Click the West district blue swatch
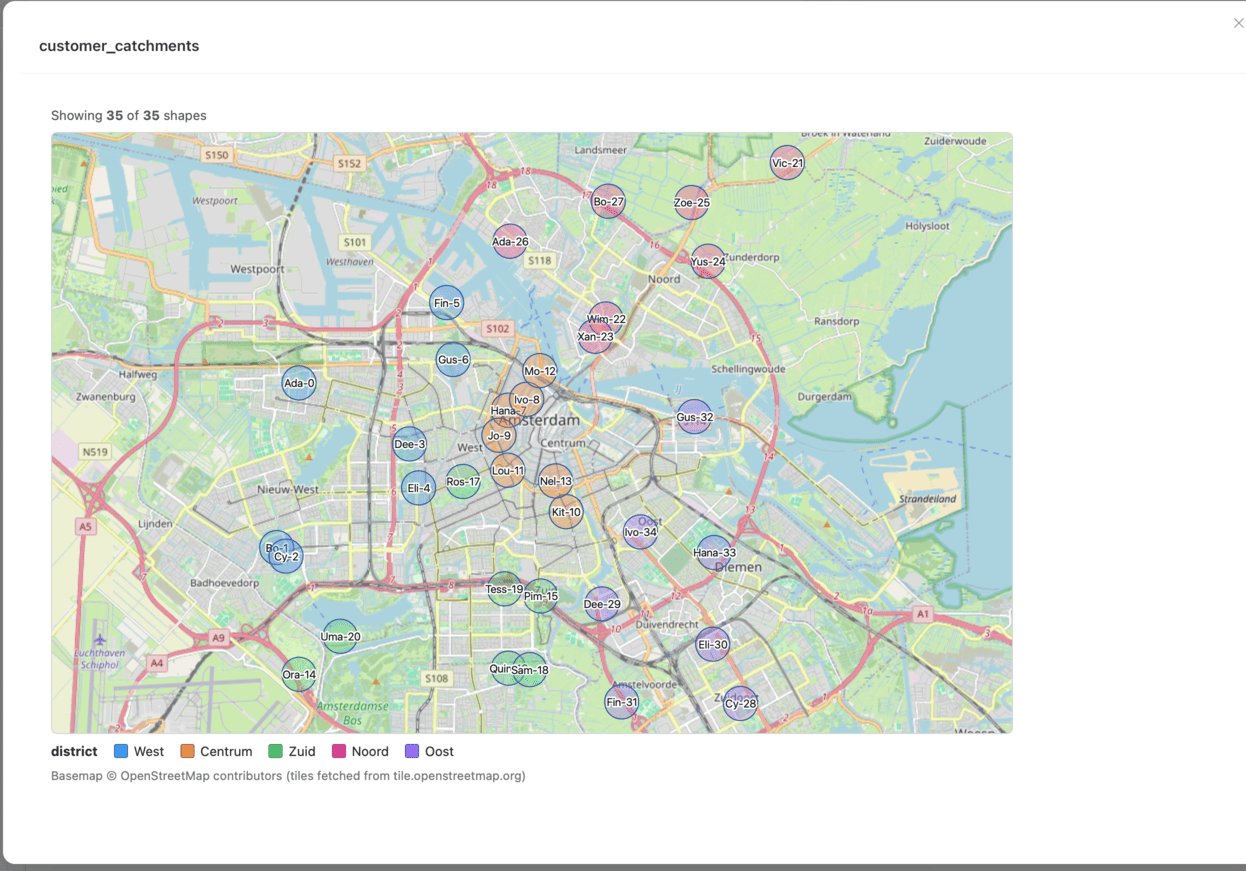 pos(121,751)
